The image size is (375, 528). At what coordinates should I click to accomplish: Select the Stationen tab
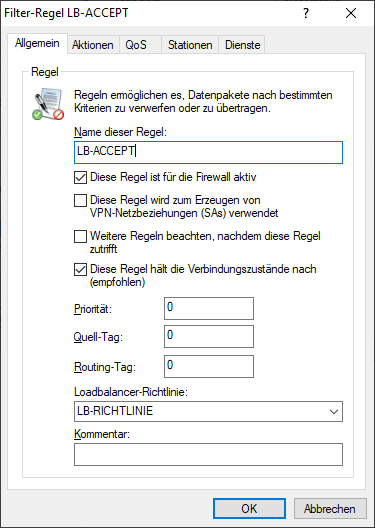click(190, 45)
